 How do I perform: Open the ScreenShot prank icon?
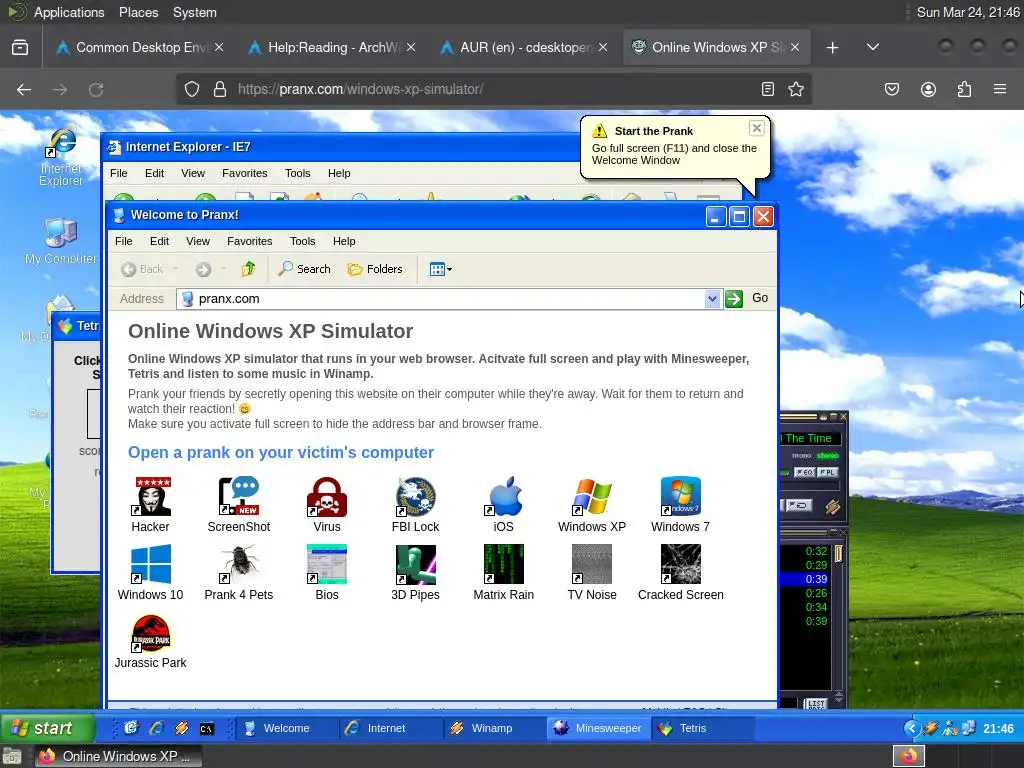[239, 496]
